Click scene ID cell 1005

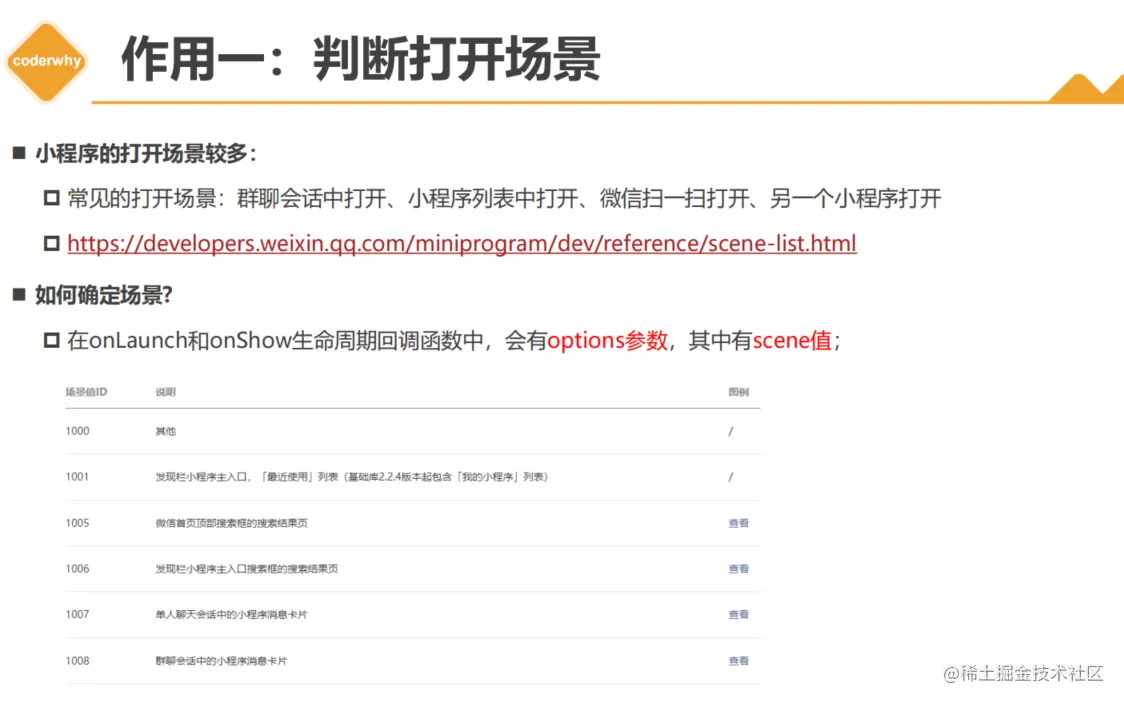coord(77,523)
